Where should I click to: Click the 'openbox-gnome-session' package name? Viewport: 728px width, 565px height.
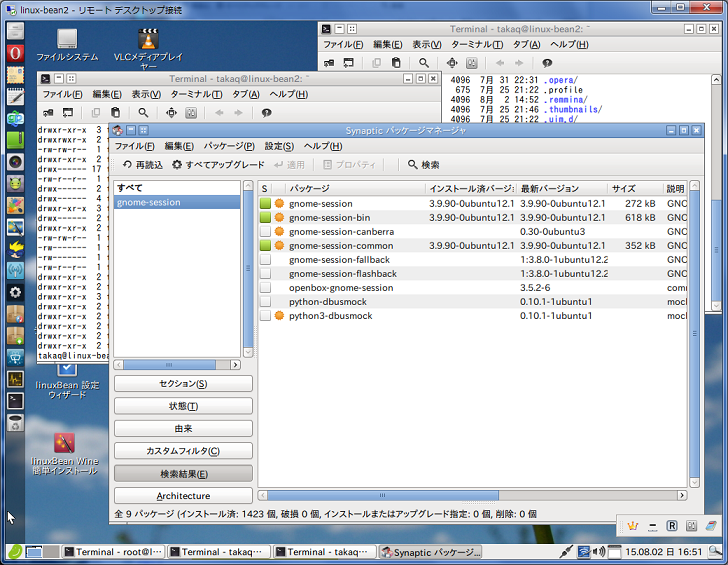point(341,287)
